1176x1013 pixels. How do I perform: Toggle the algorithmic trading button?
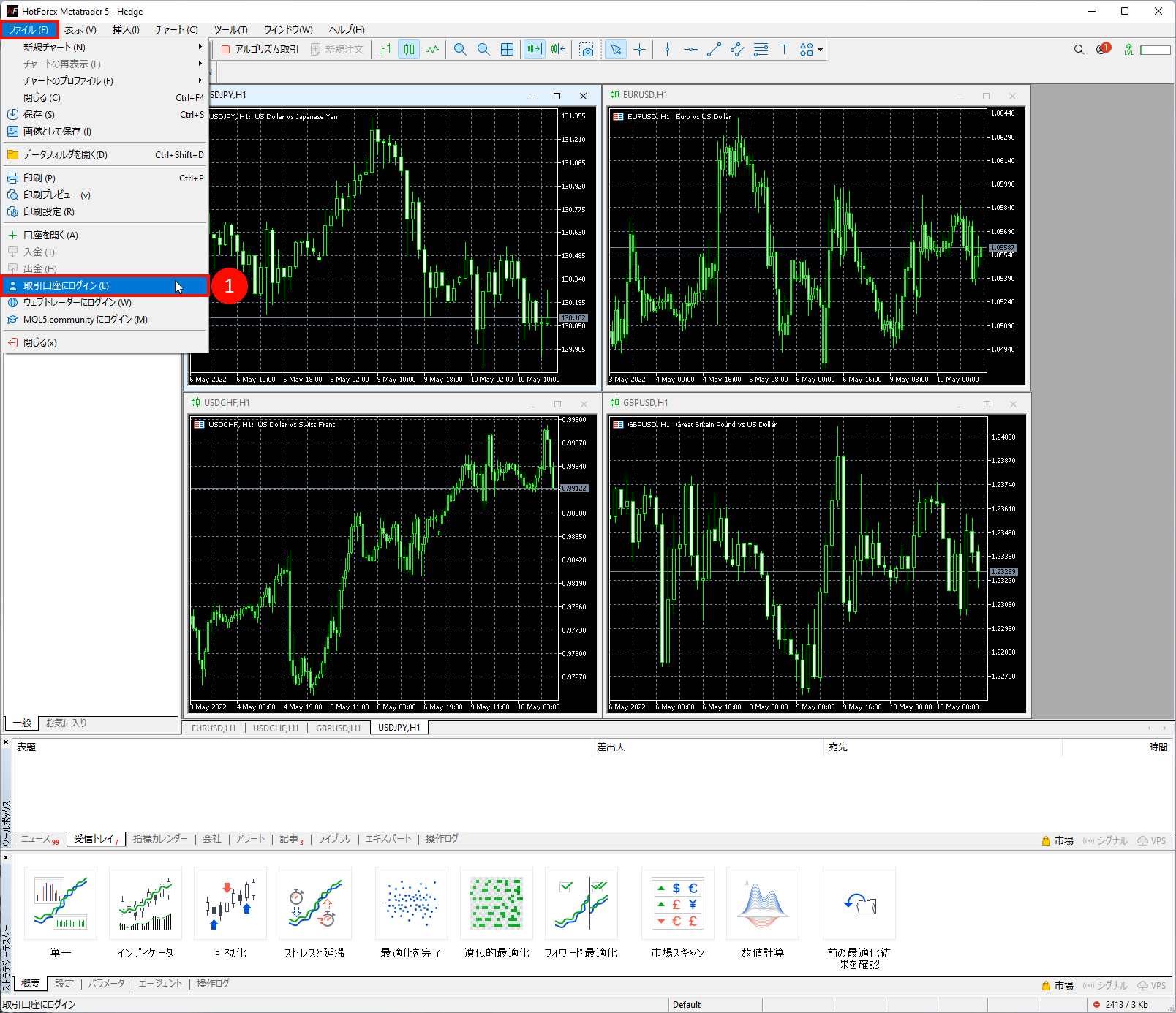click(x=260, y=49)
